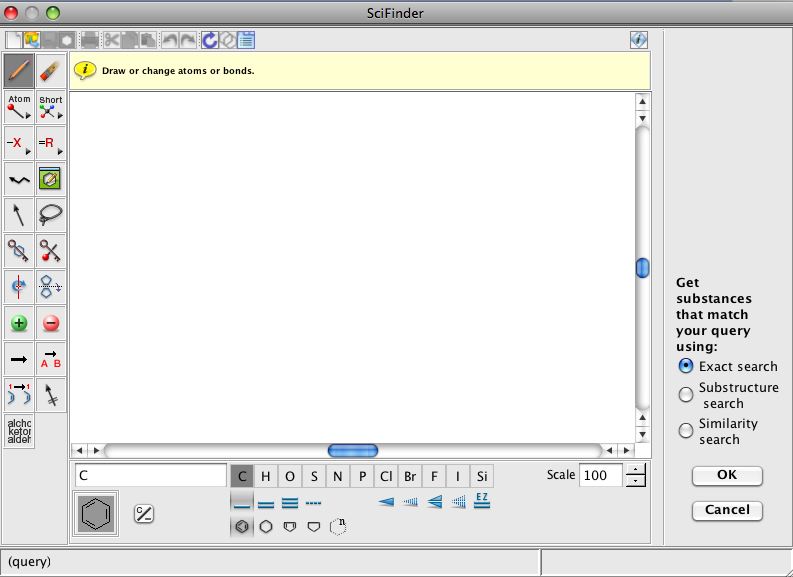793x577 pixels.
Task: Select the red negative charge tool
Action: pos(51,323)
